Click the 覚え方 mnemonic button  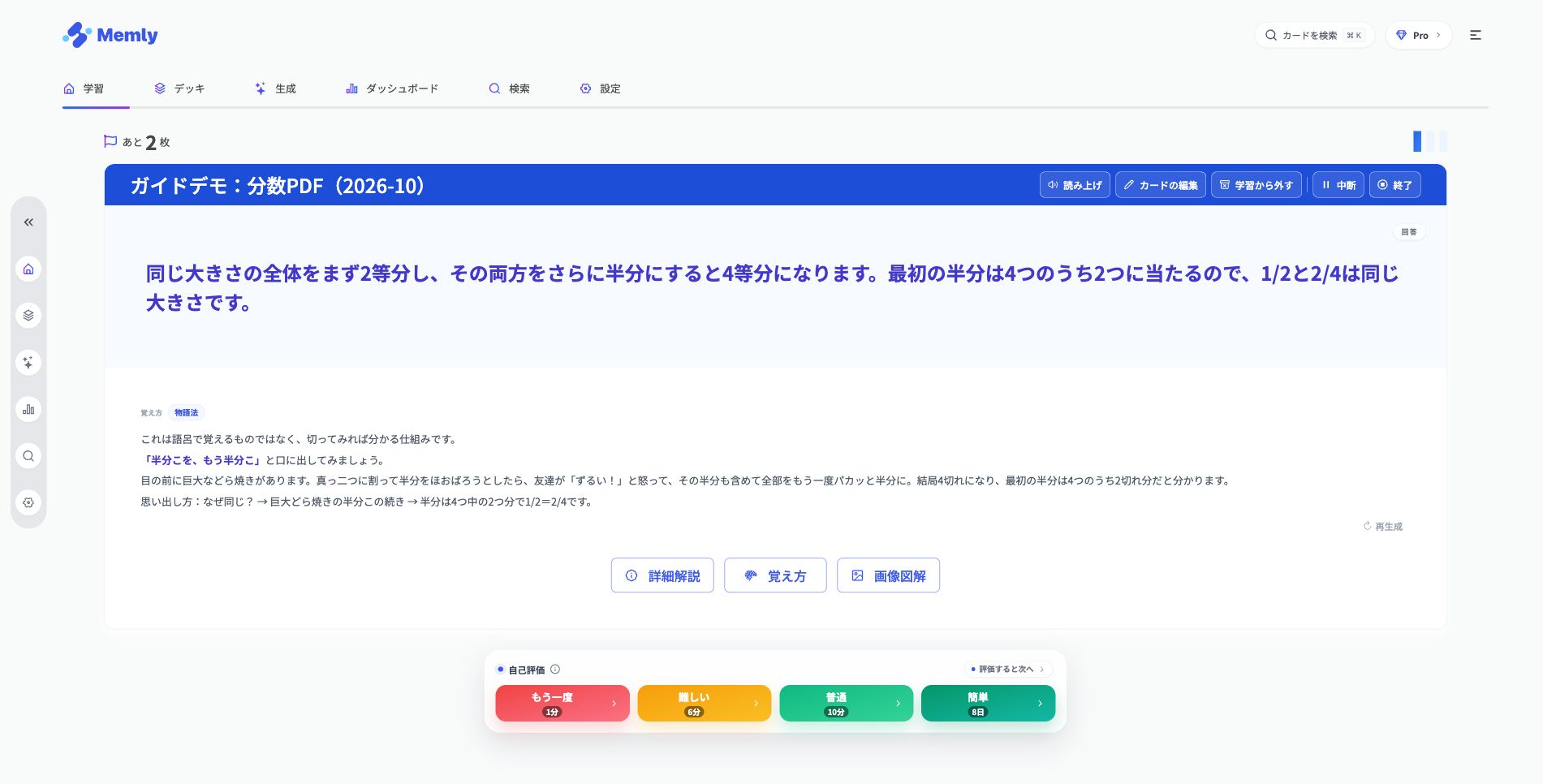775,575
